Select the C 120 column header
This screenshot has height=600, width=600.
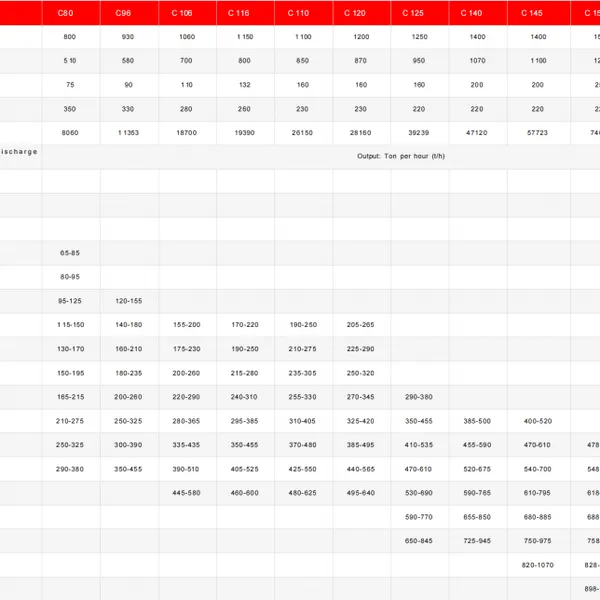point(362,13)
